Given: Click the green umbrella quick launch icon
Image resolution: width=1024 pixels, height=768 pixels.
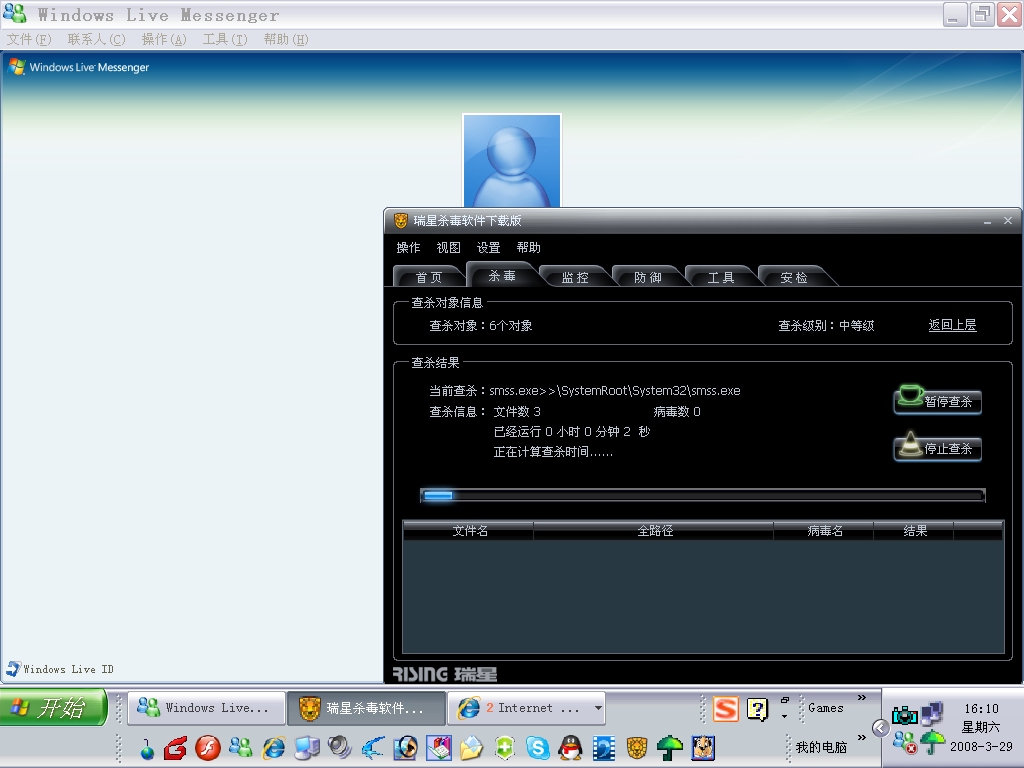Looking at the screenshot, I should [x=669, y=748].
